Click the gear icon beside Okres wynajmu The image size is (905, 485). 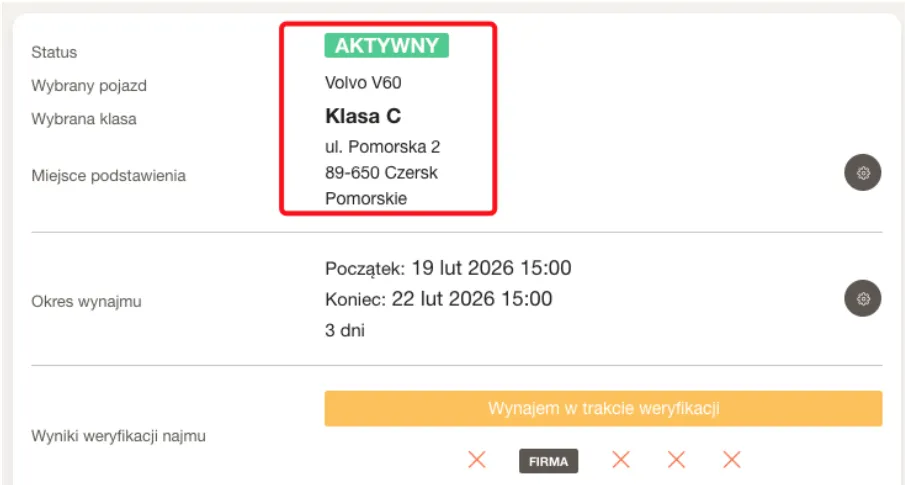coord(863,298)
